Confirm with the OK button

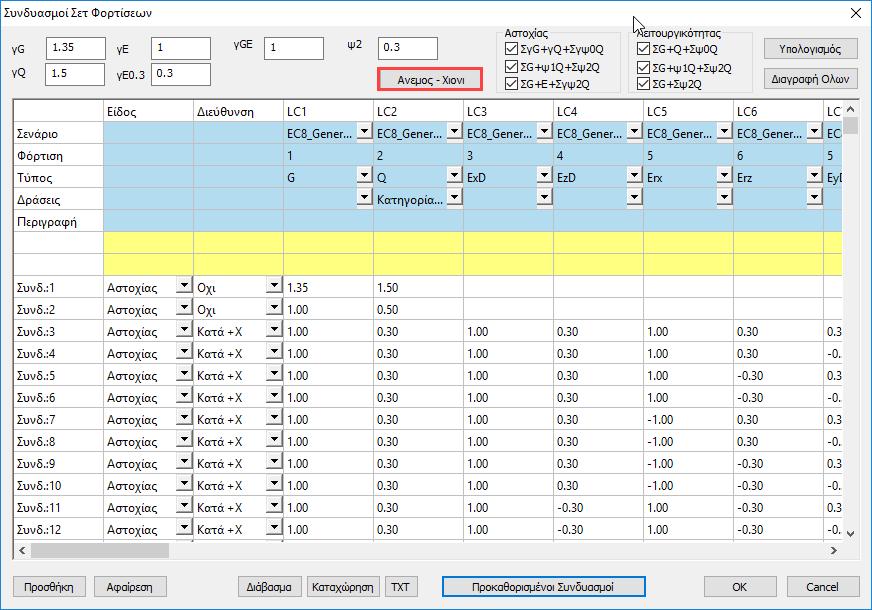(x=740, y=587)
